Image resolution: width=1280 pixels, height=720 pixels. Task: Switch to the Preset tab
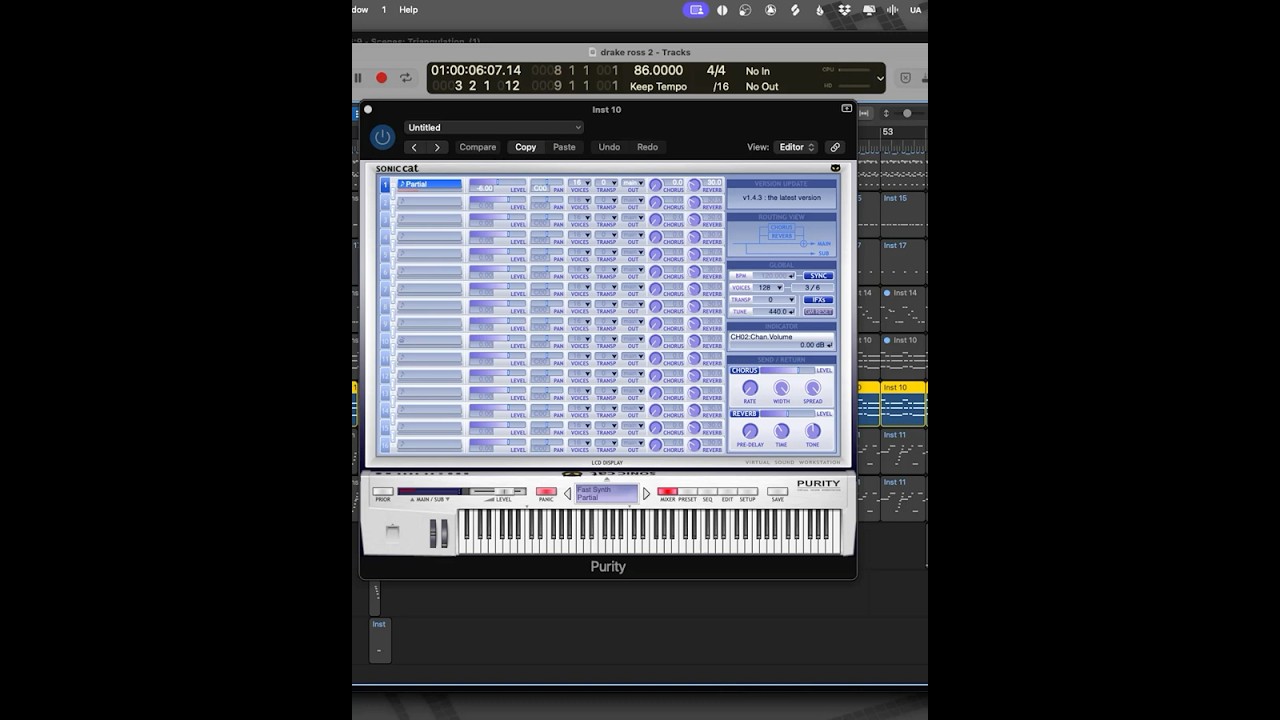[687, 492]
